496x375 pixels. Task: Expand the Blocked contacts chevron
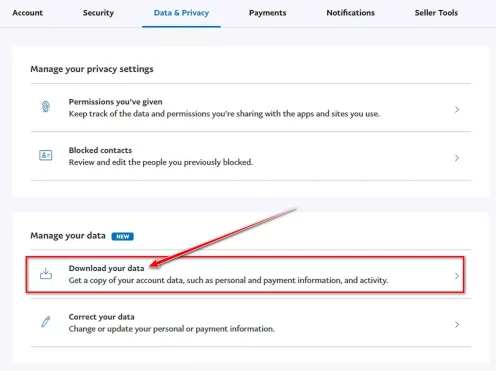pos(457,158)
